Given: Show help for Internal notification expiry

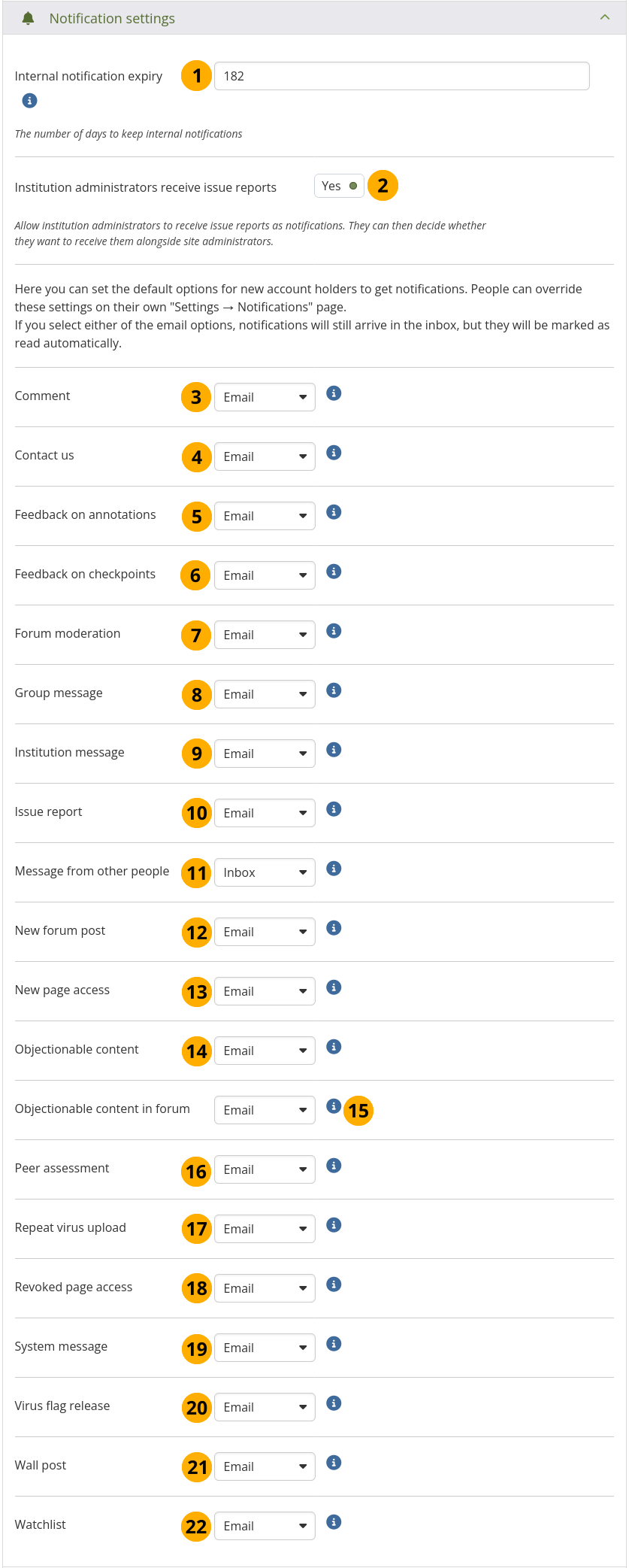Looking at the screenshot, I should pyautogui.click(x=29, y=101).
